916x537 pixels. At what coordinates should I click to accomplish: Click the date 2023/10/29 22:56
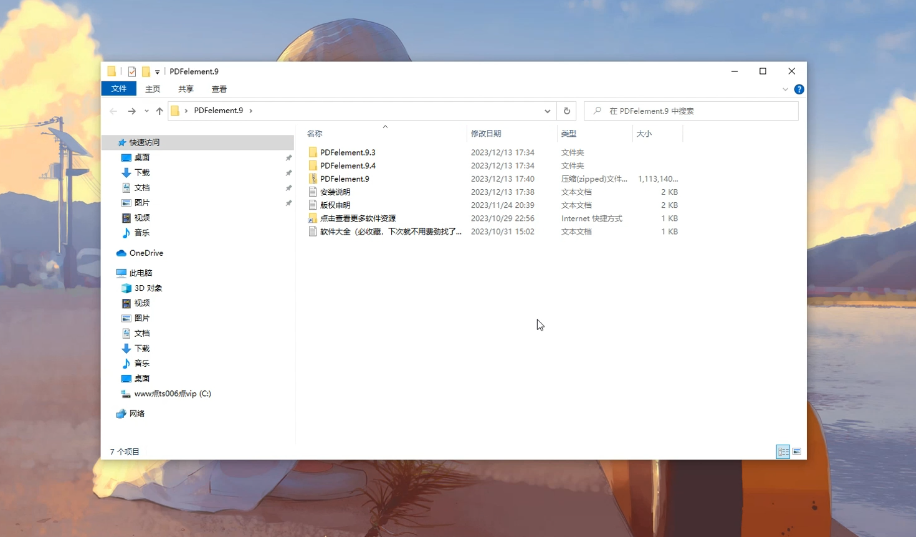[502, 219]
